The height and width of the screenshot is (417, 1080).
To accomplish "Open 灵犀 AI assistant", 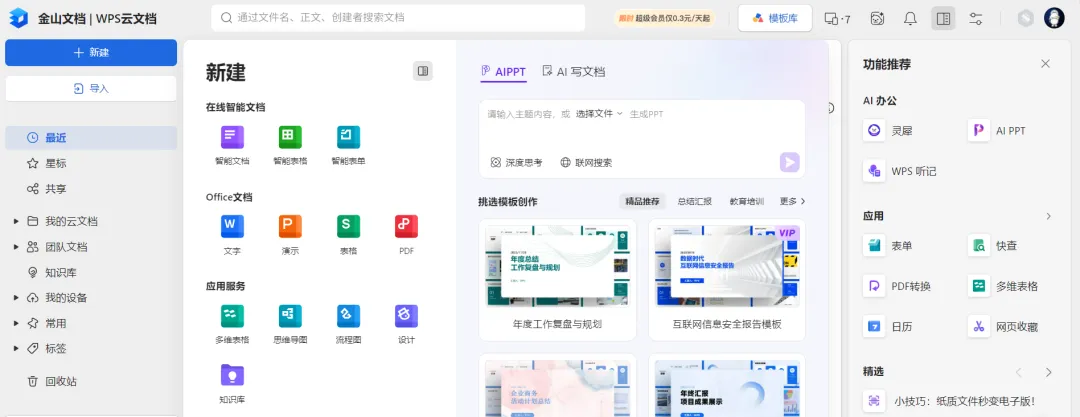I will click(x=889, y=130).
